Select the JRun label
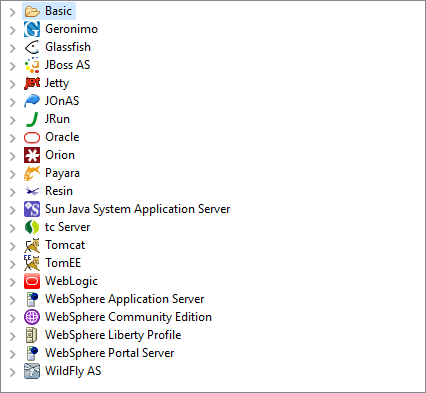 pyautogui.click(x=57, y=119)
